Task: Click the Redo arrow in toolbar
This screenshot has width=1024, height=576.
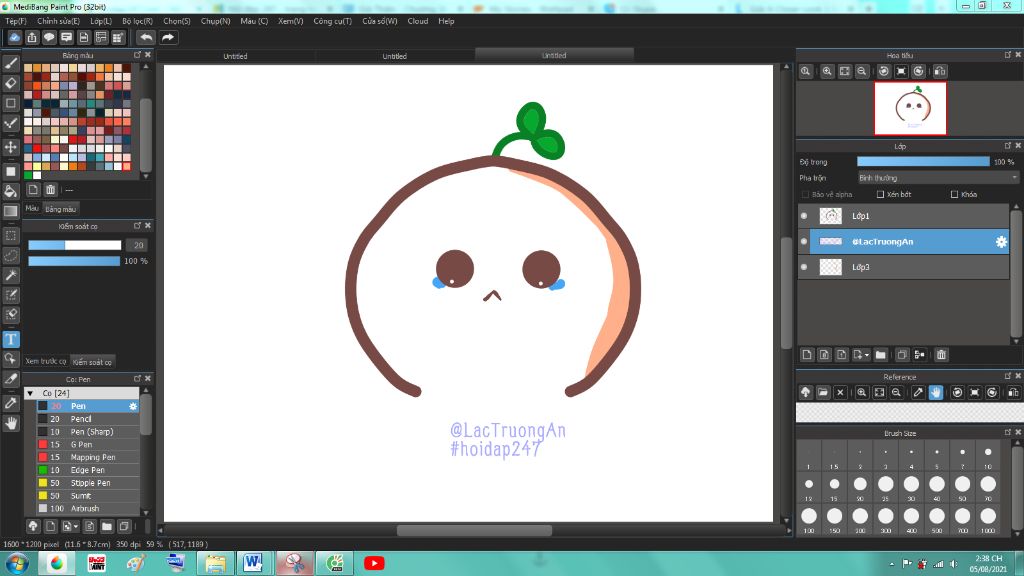Action: [x=168, y=37]
